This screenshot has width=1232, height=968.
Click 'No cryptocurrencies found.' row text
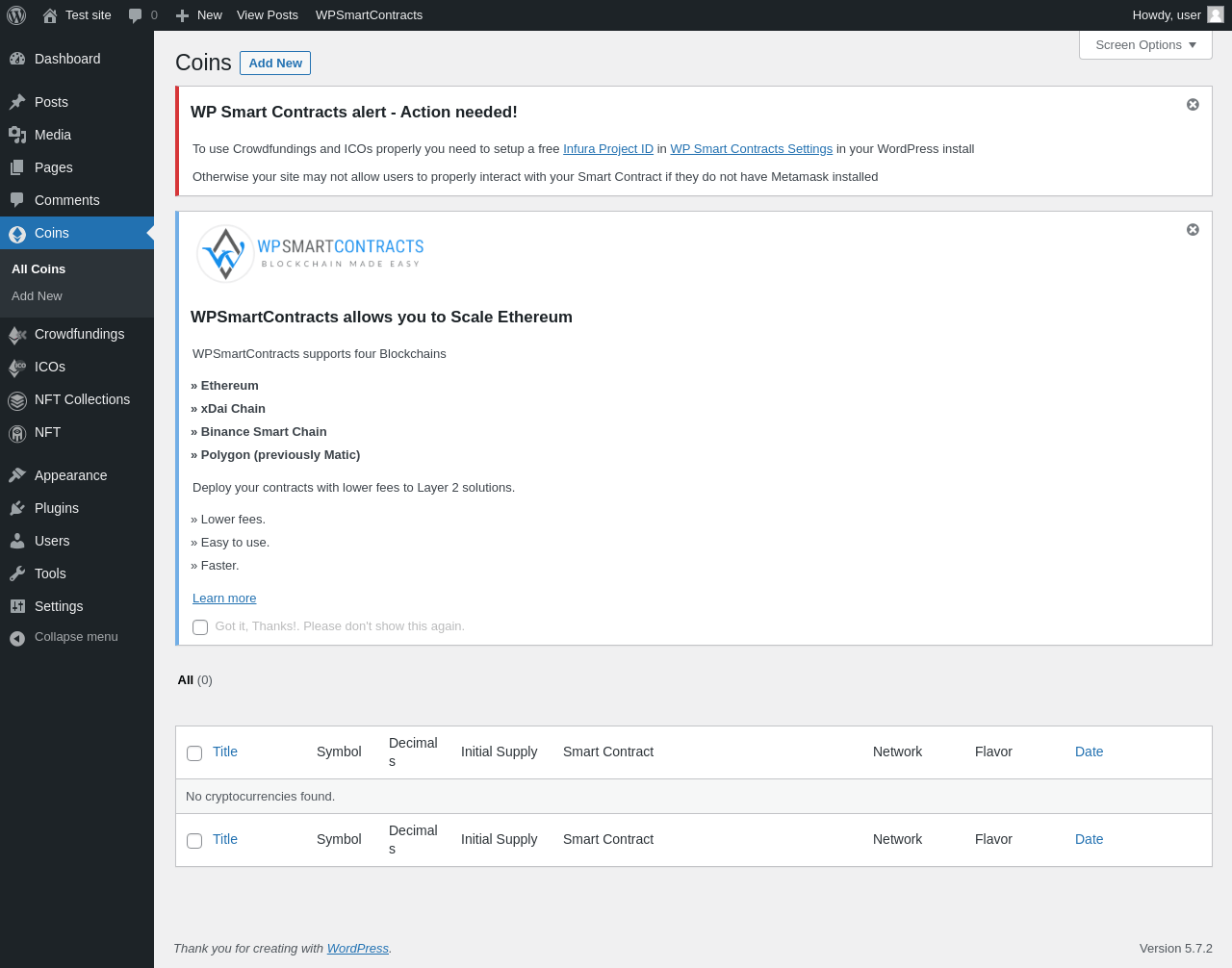point(261,796)
